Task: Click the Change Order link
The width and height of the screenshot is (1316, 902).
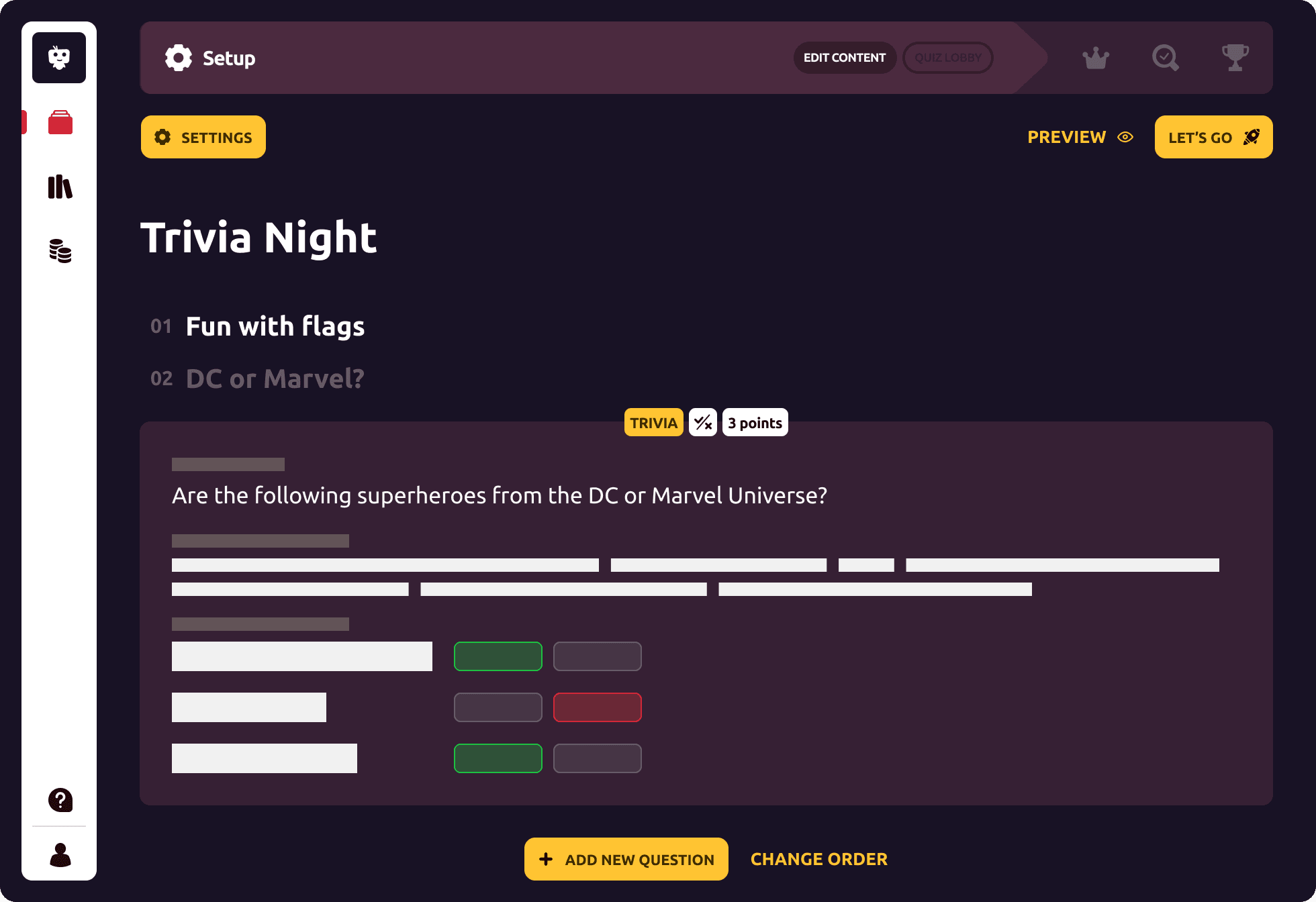Action: coord(819,859)
